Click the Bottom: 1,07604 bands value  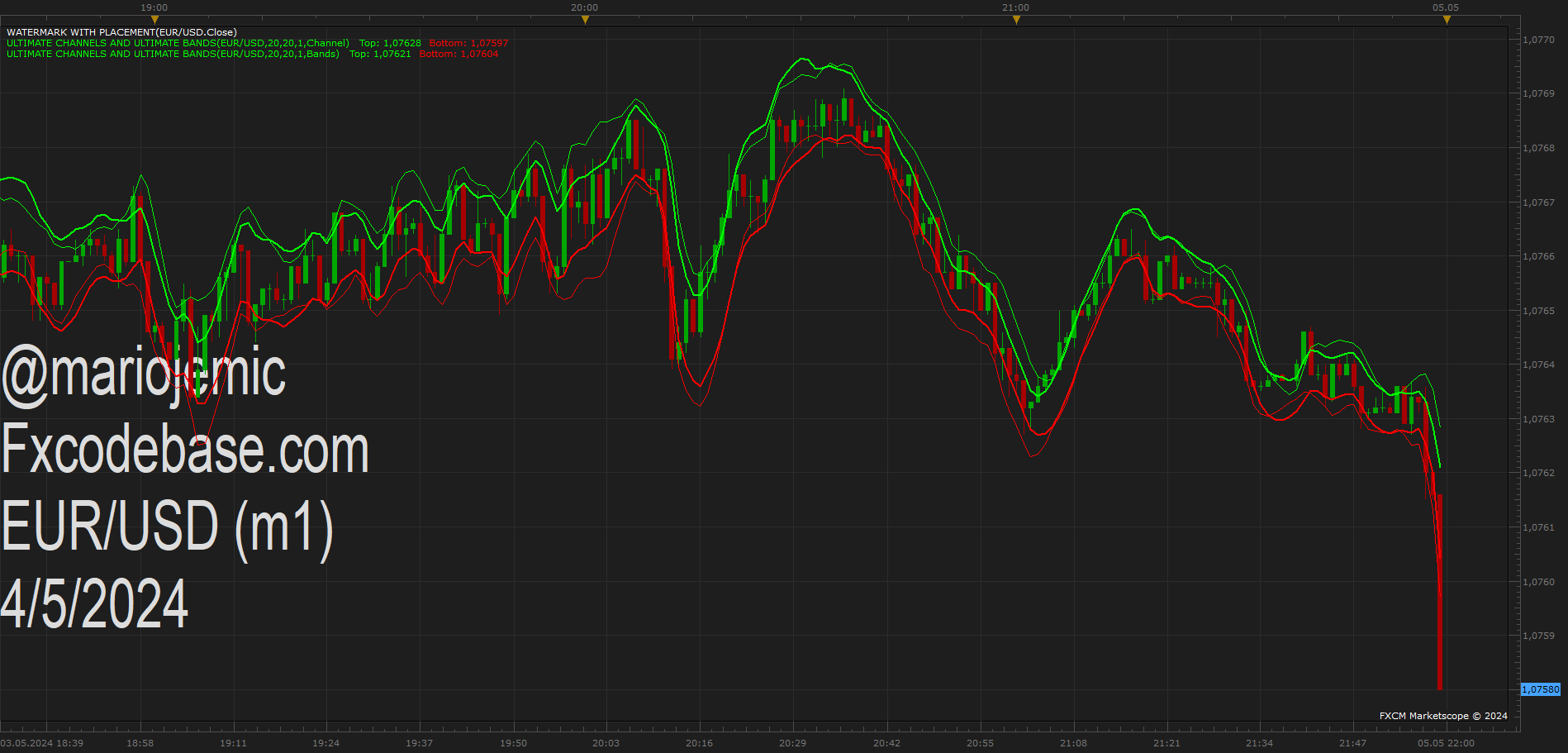click(459, 54)
